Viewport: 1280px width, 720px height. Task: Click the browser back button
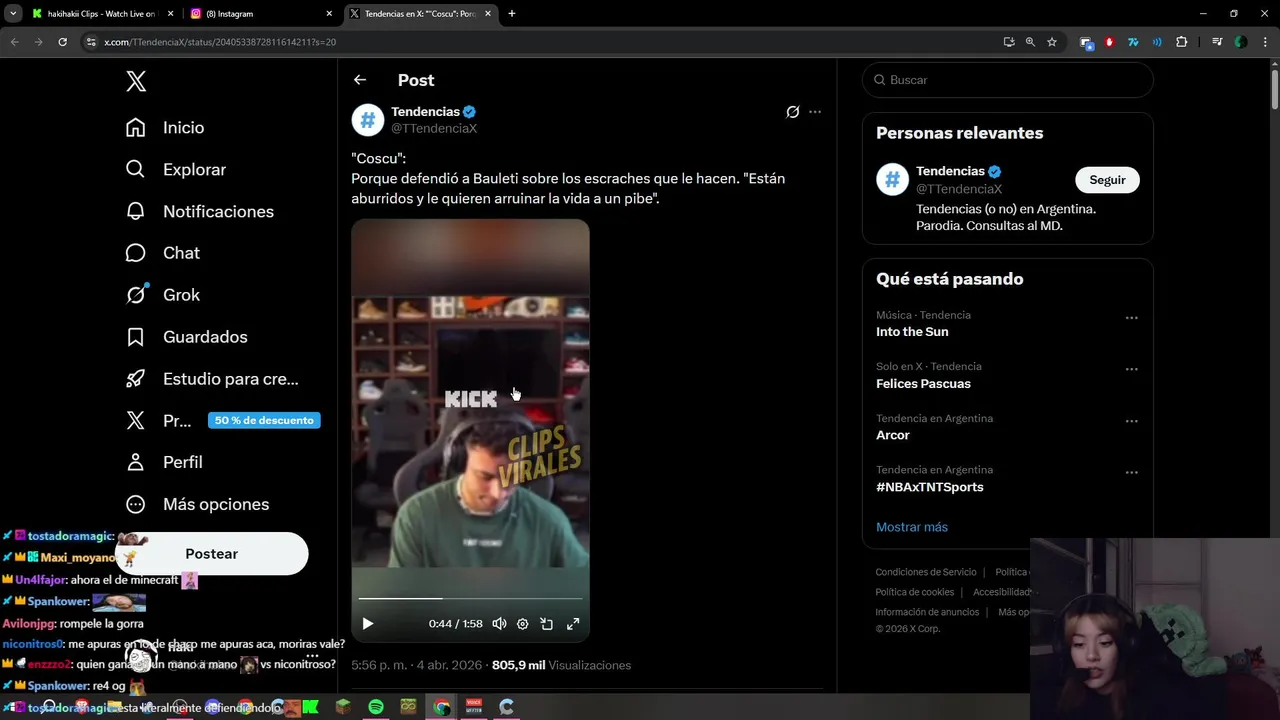point(14,42)
